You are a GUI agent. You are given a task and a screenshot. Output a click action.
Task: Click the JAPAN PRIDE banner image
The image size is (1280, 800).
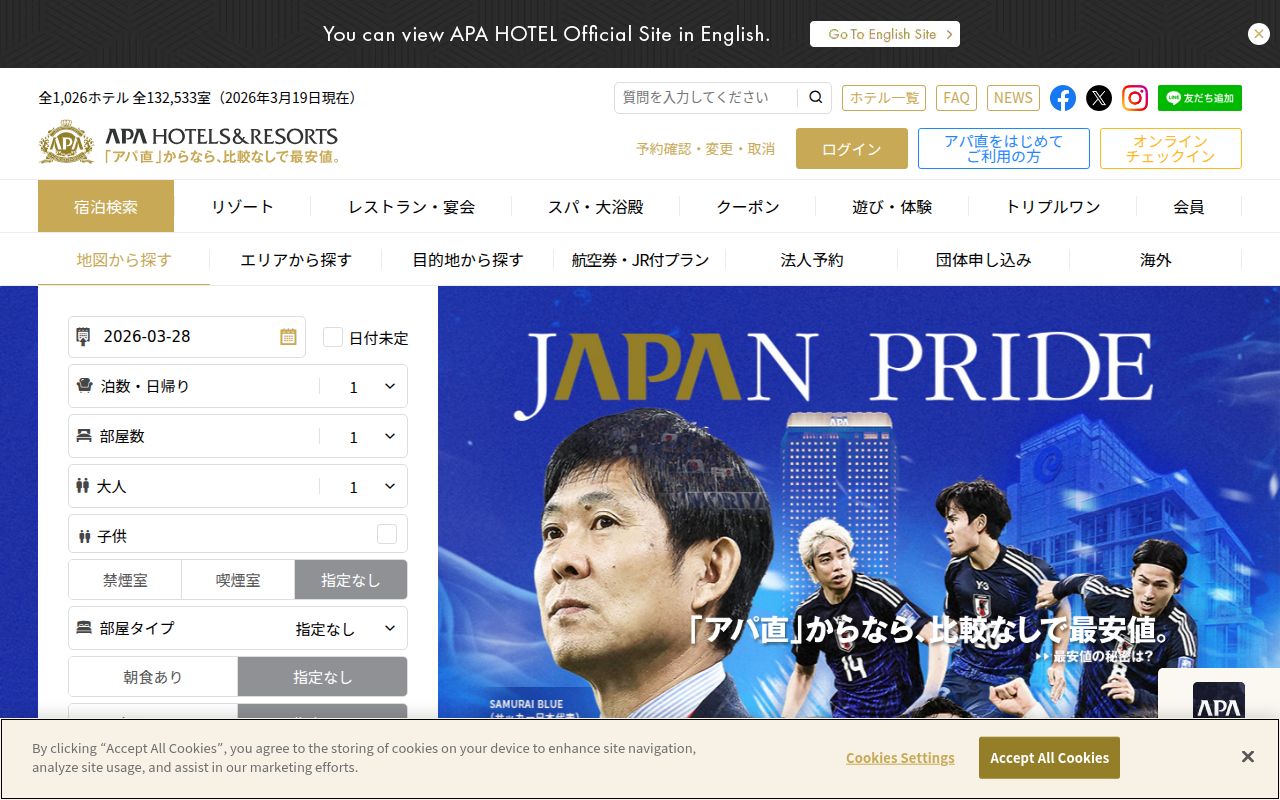[x=859, y=502]
